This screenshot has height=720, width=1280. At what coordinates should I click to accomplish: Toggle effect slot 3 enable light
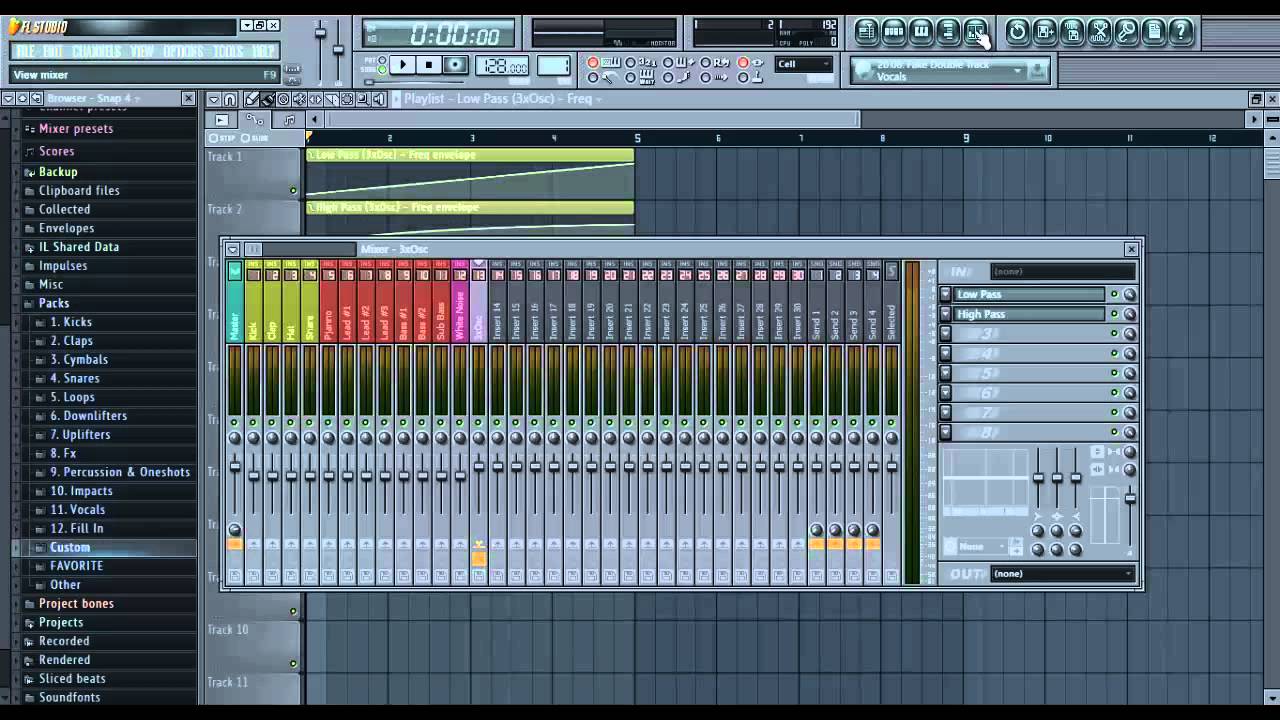click(1114, 334)
